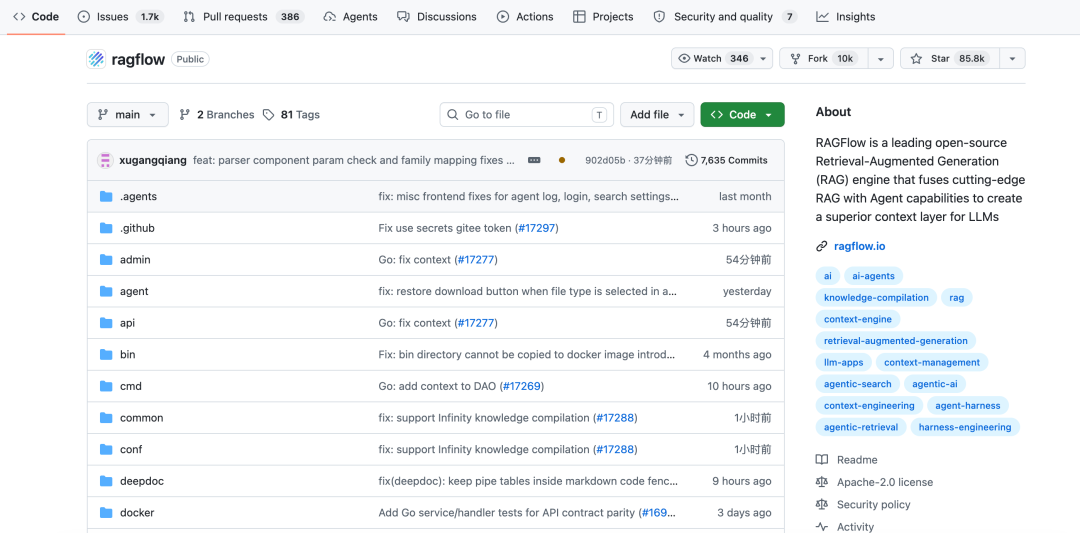Open the Insights tab
Image resolution: width=1080 pixels, height=533 pixels.
click(x=845, y=17)
